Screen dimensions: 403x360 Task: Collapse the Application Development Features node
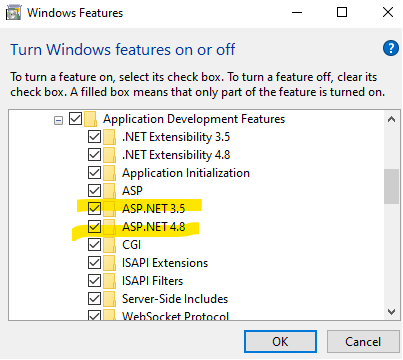[x=58, y=120]
